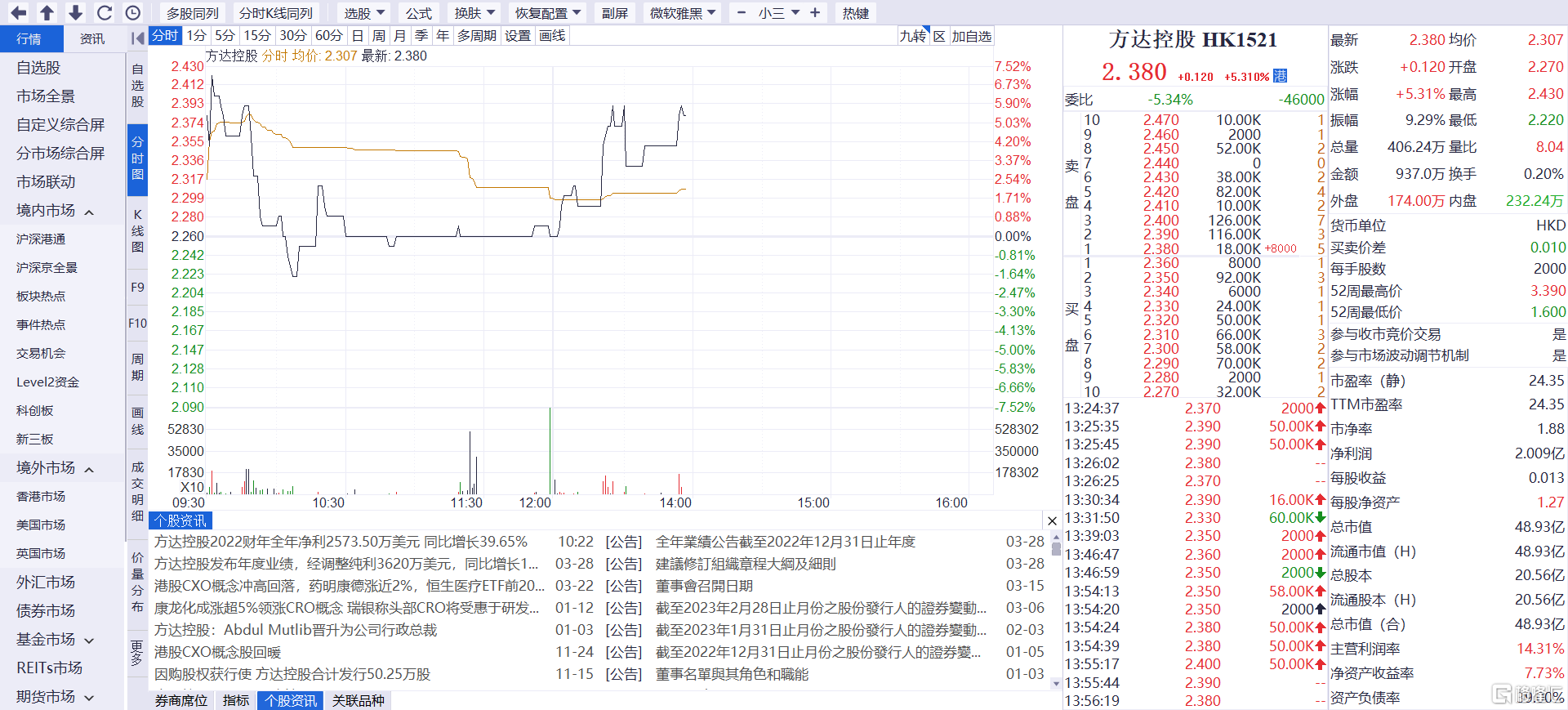The image size is (1568, 710).
Task: Select the 月 monthly period
Action: [x=399, y=35]
